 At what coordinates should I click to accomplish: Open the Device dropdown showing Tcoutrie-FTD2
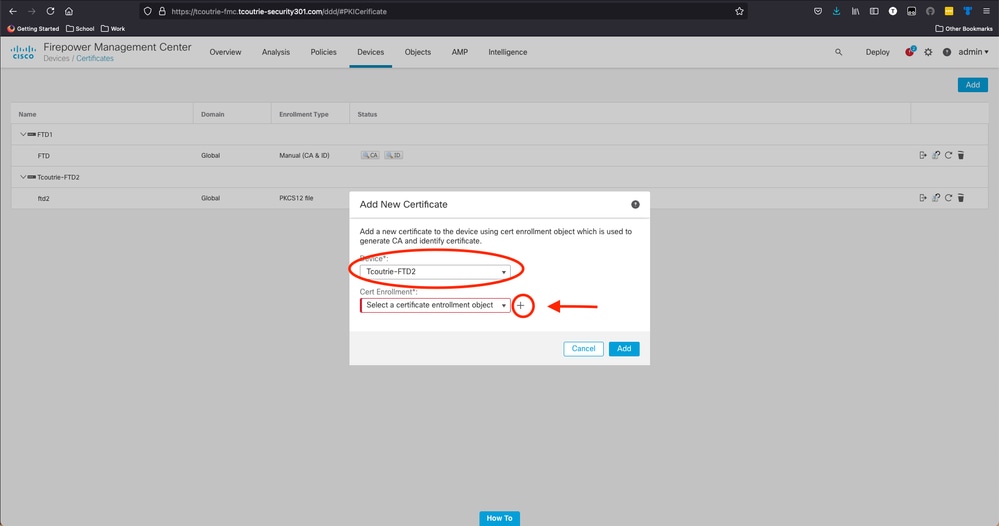[x=435, y=272]
